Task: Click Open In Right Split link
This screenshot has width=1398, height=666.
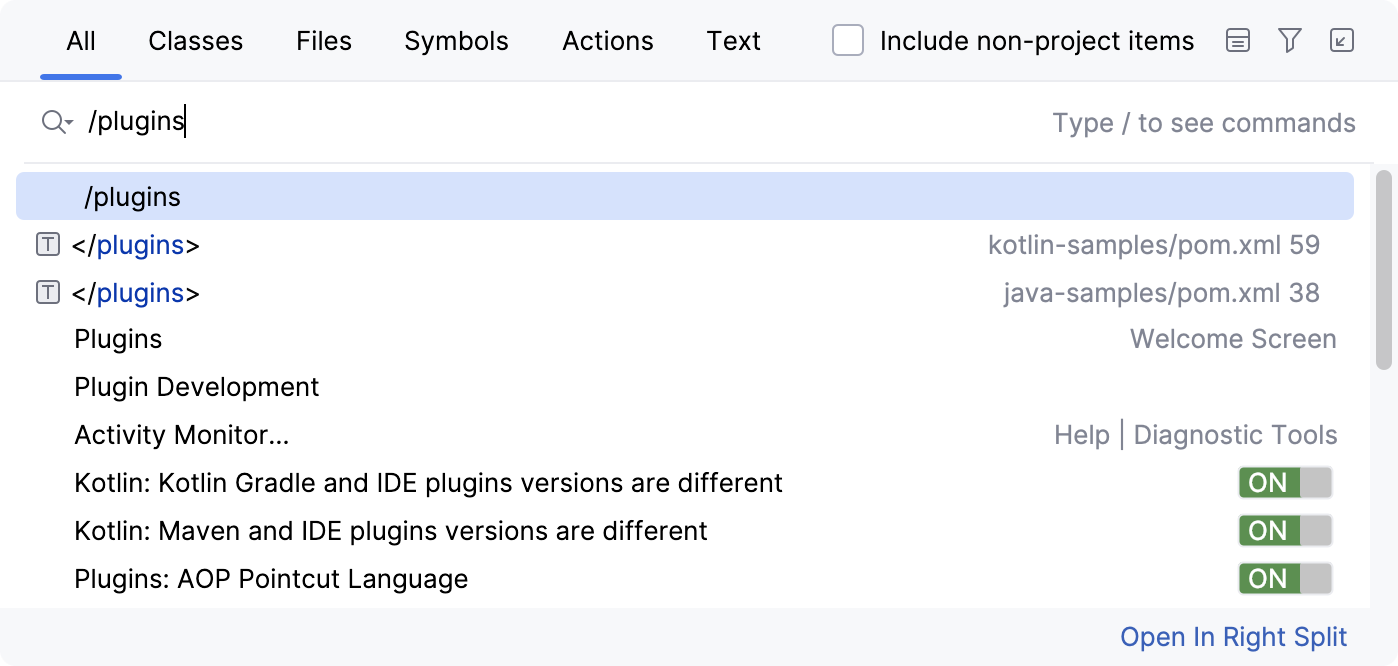Action: pos(1234,637)
